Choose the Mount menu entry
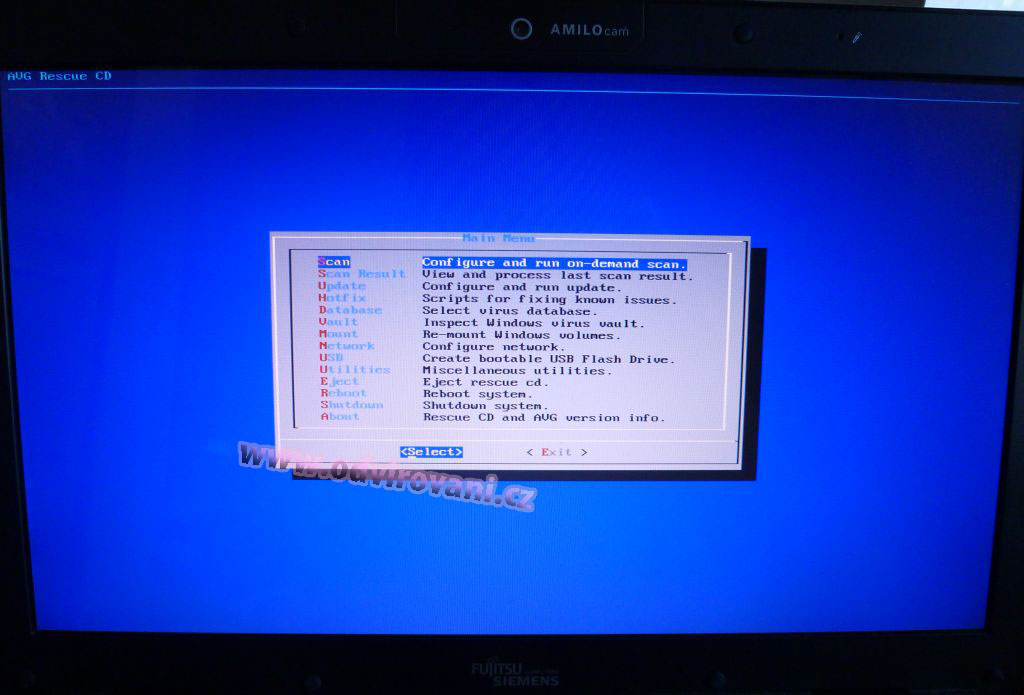This screenshot has width=1024, height=695. point(338,333)
